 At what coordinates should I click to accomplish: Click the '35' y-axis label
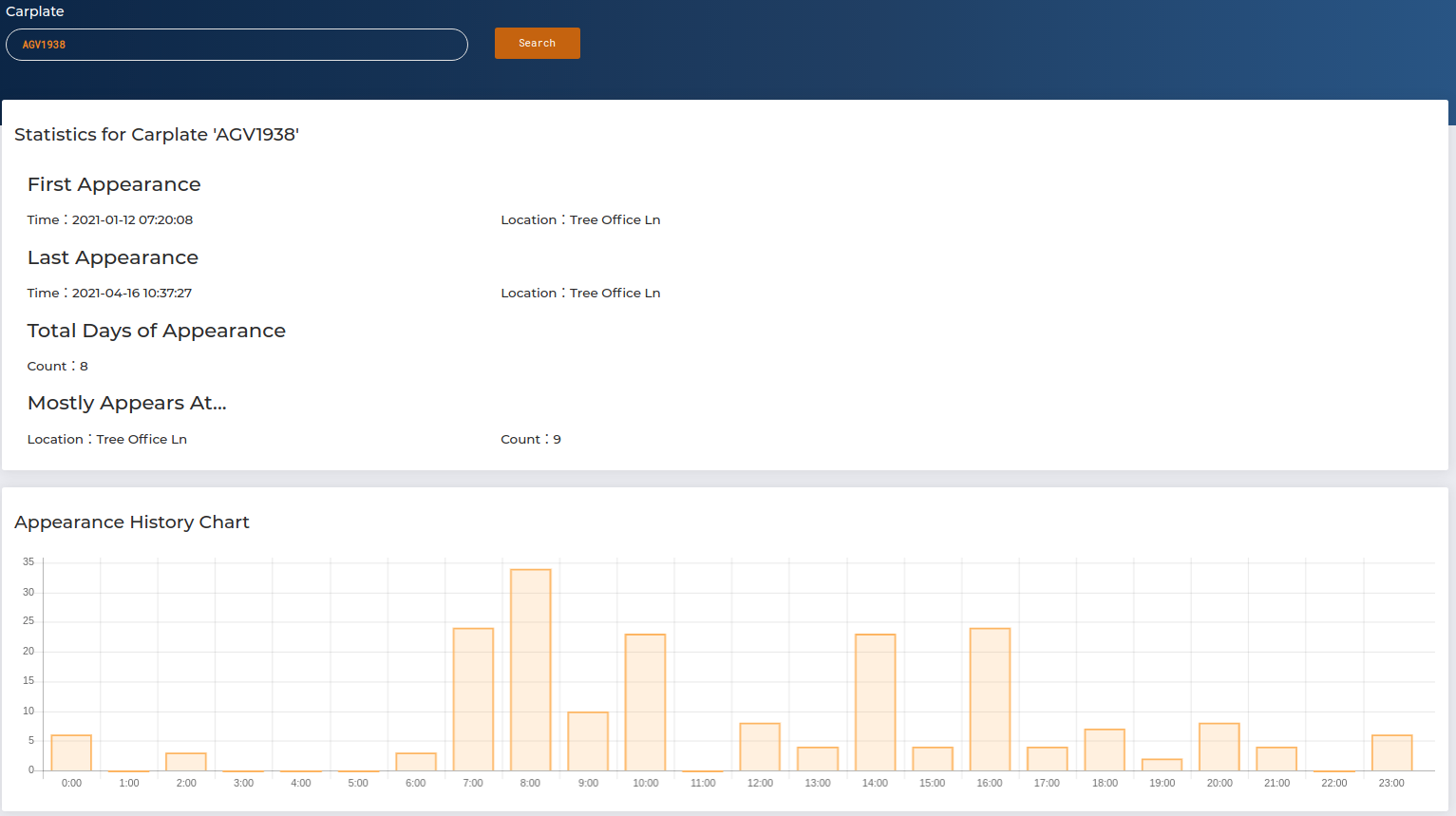pos(28,562)
